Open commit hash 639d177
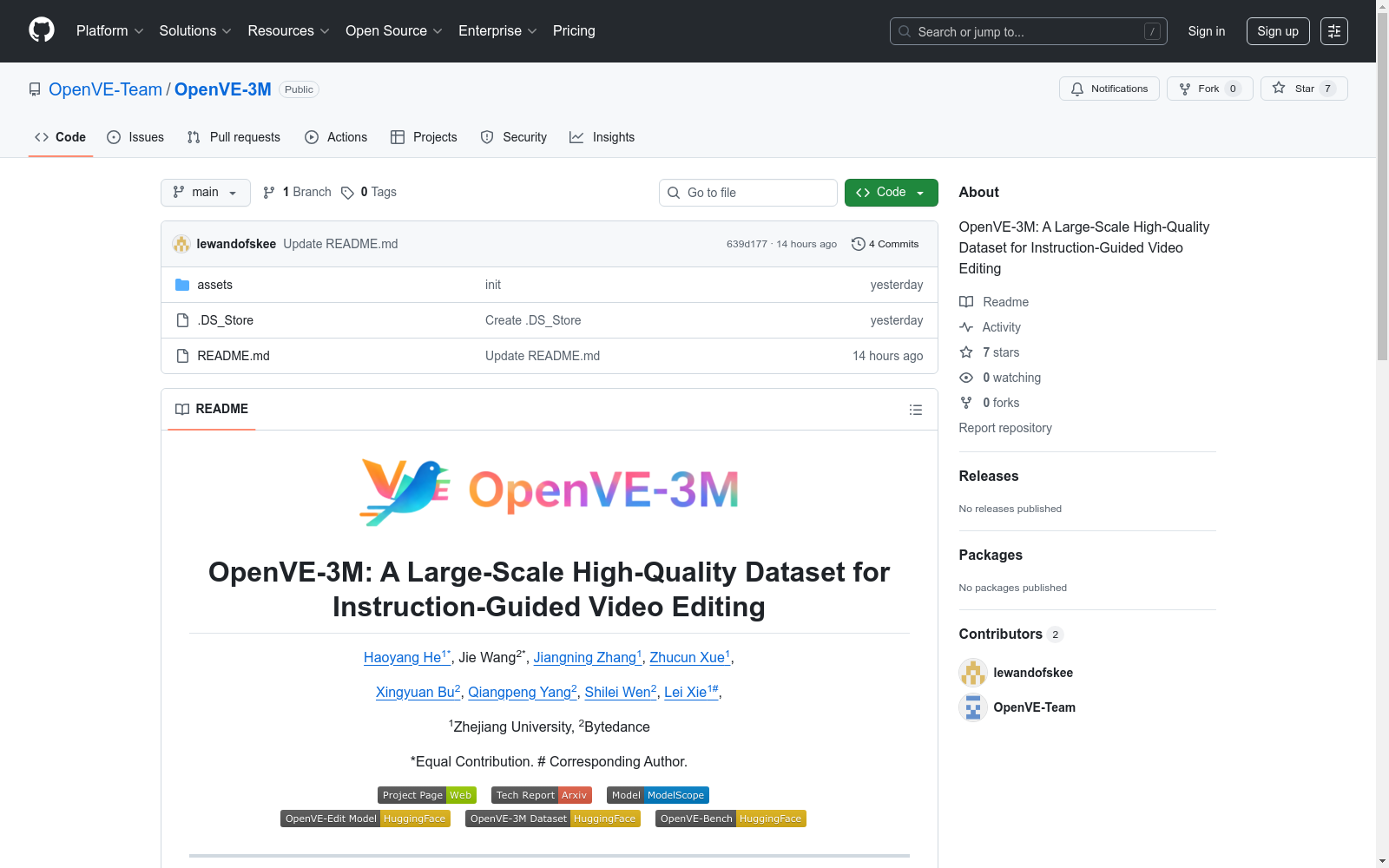Image resolution: width=1389 pixels, height=868 pixels. [x=747, y=244]
